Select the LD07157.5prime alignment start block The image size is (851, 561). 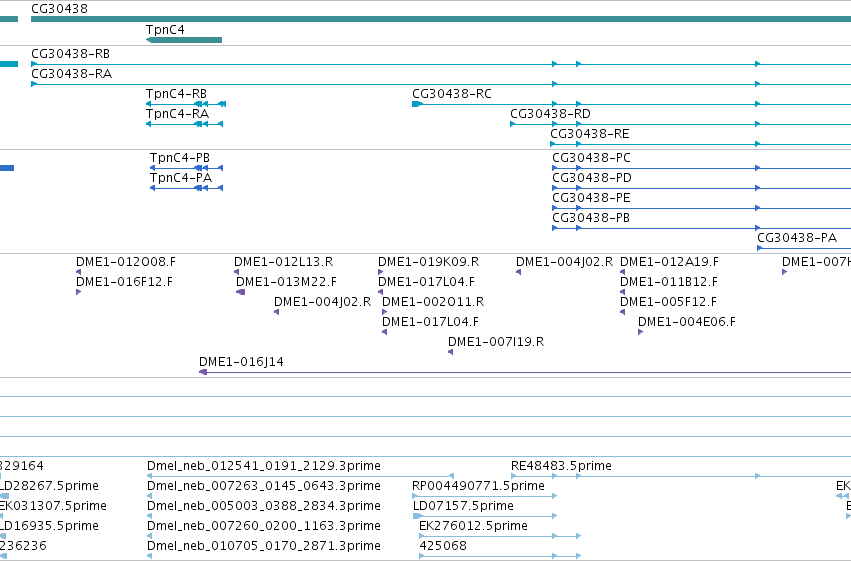pos(417,516)
